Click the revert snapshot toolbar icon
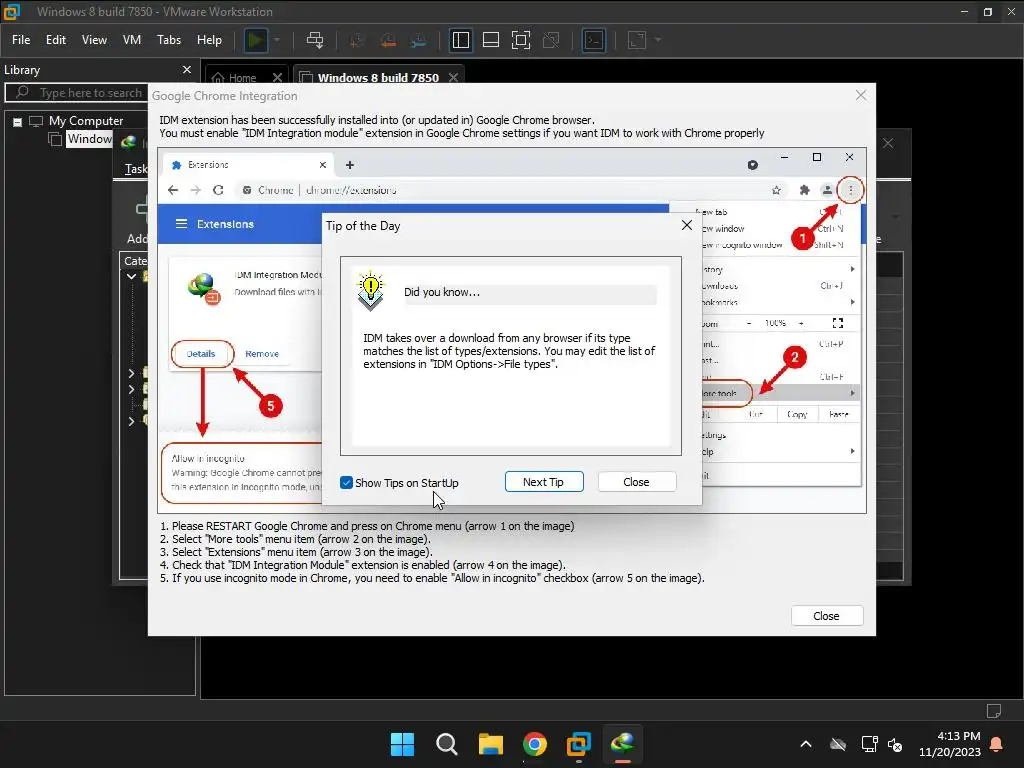 pos(388,40)
